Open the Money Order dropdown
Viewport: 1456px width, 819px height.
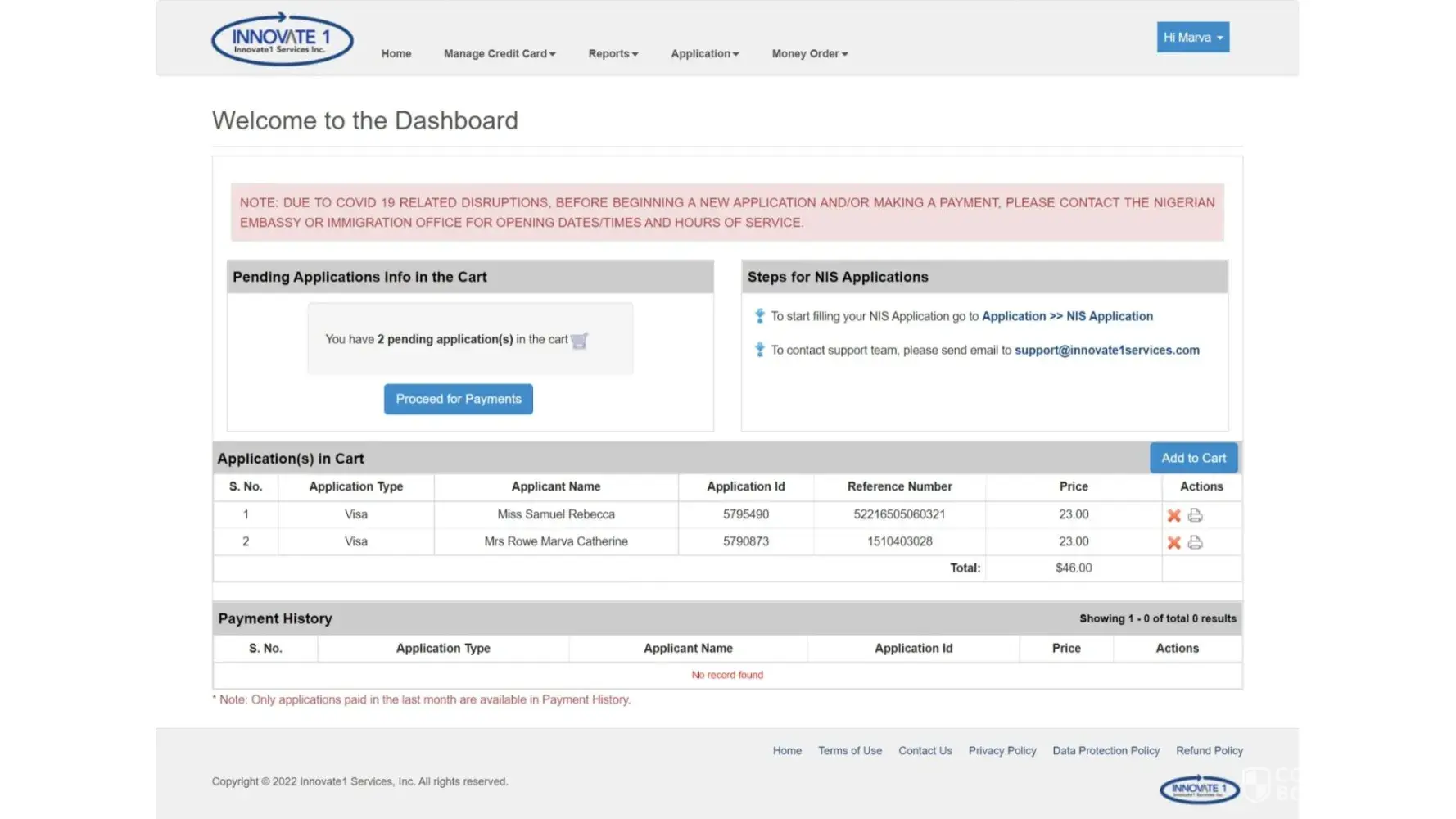[x=809, y=54]
